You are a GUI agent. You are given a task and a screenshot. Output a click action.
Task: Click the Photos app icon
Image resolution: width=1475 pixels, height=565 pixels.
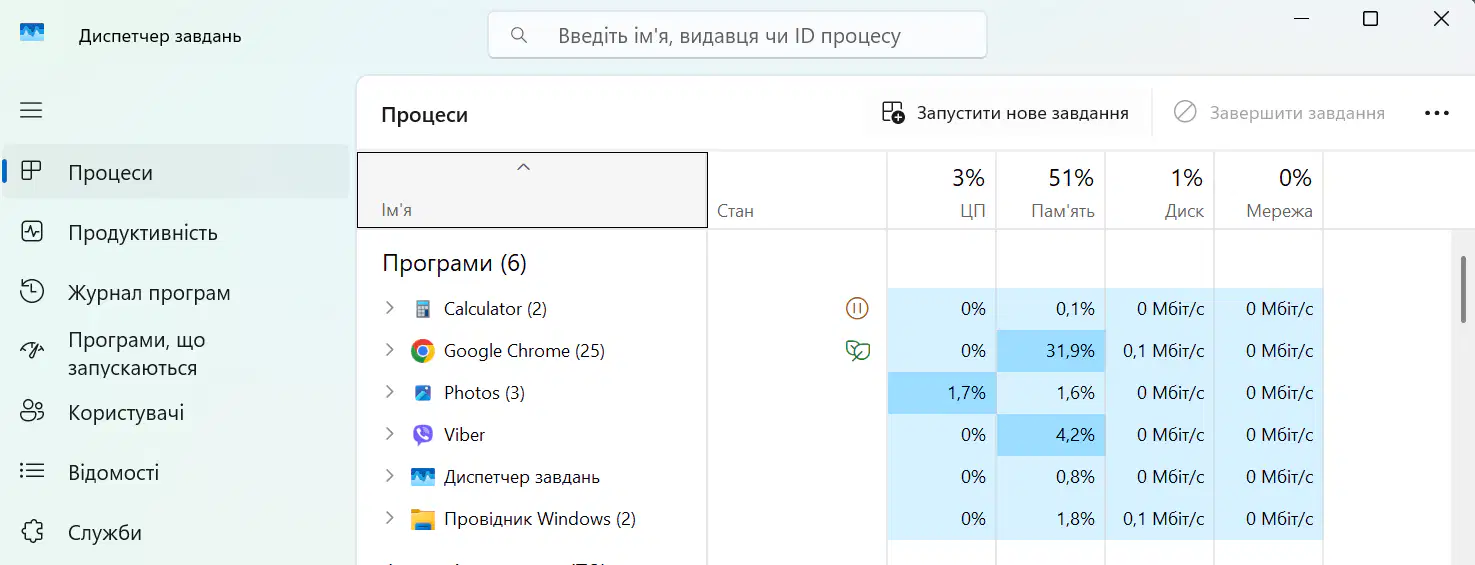423,393
